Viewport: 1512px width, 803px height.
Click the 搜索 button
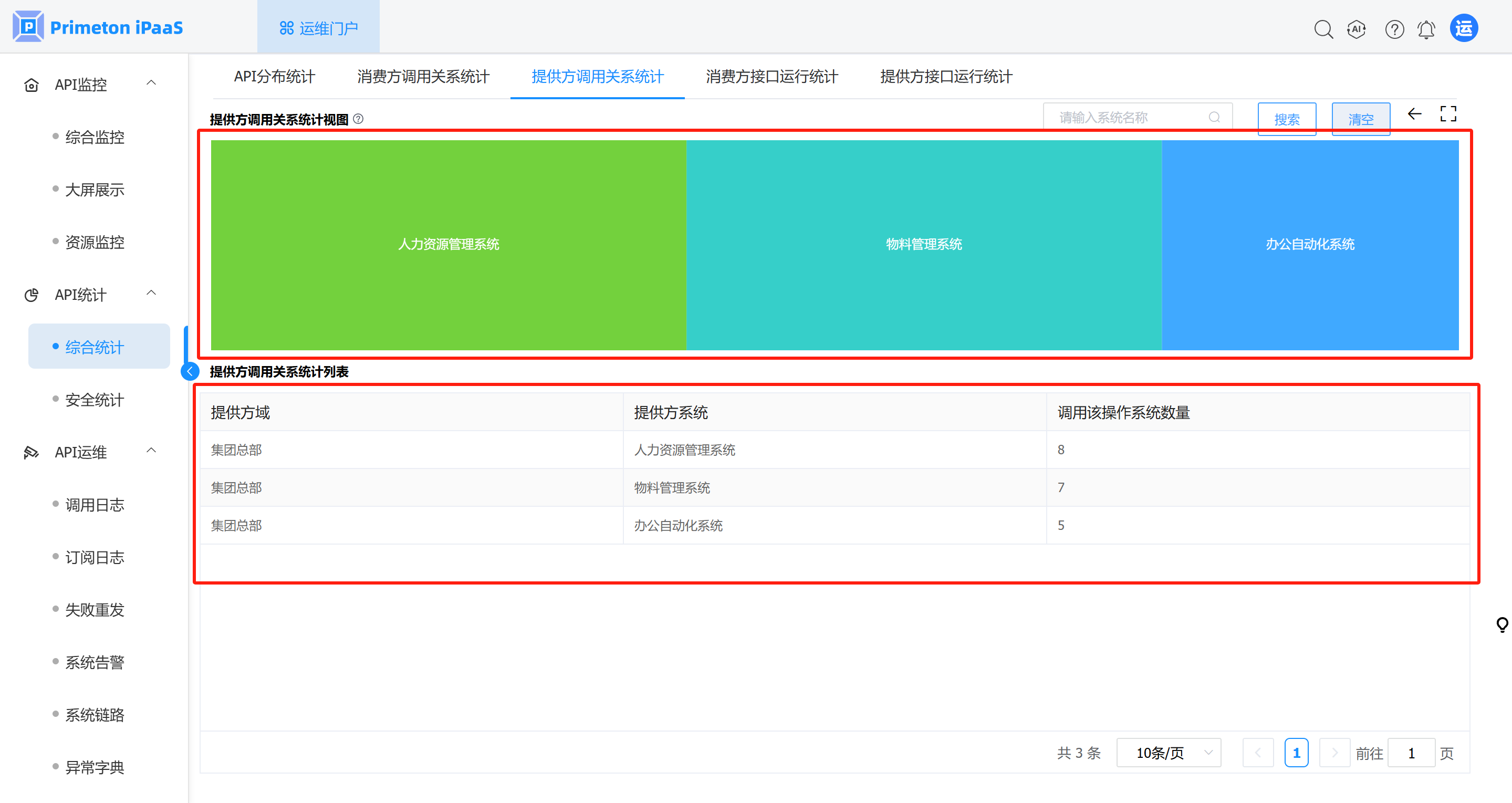(x=1287, y=119)
